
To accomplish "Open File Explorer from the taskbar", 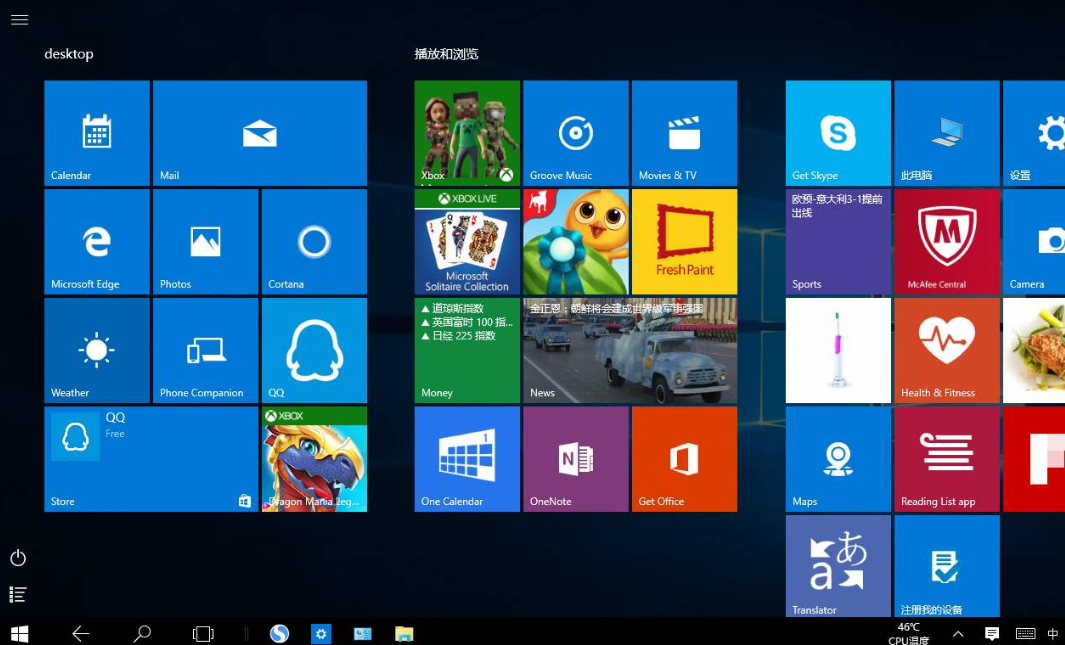I will pyautogui.click(x=403, y=633).
